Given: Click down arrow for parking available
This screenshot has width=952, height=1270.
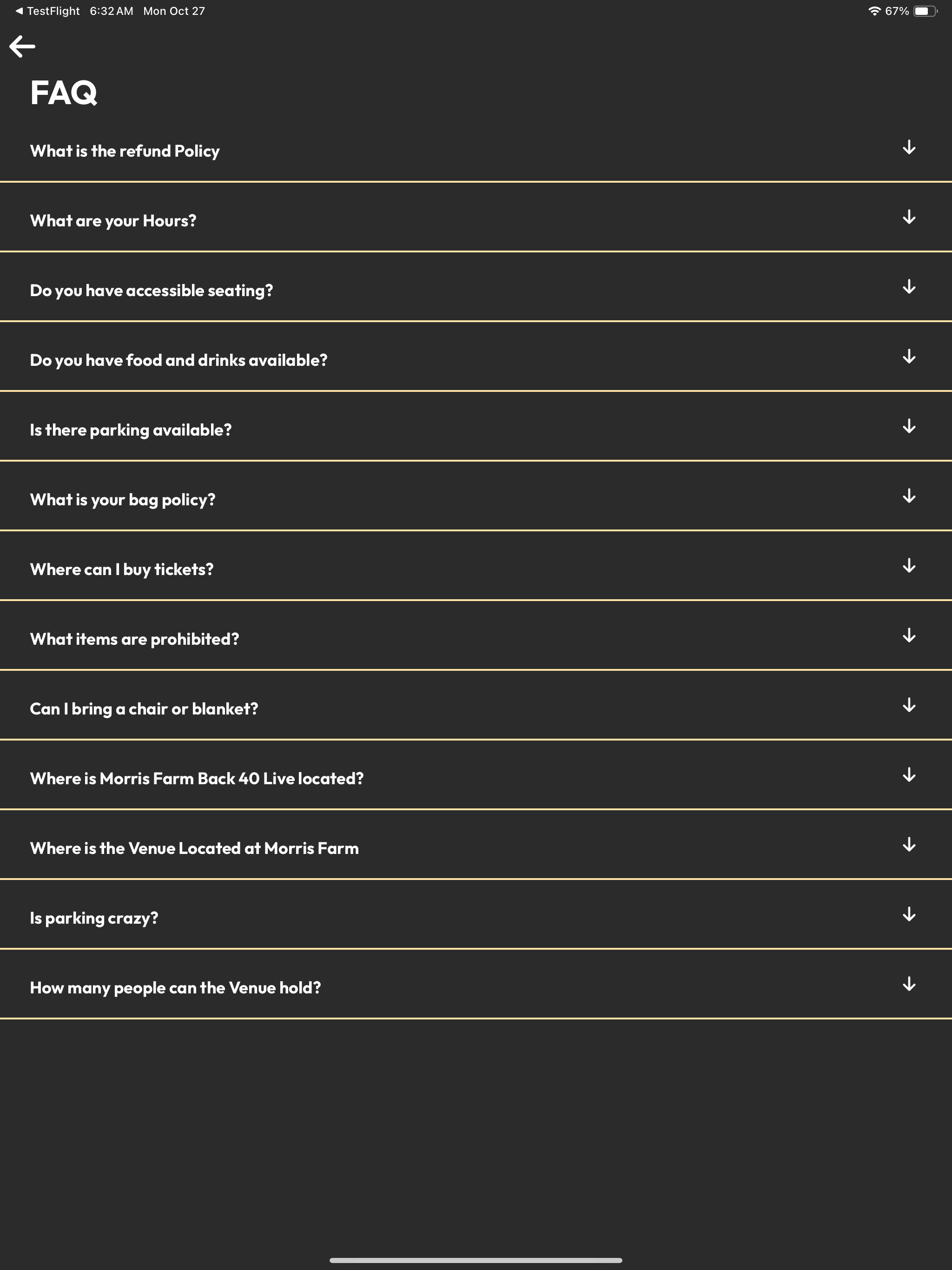Looking at the screenshot, I should coord(909,427).
